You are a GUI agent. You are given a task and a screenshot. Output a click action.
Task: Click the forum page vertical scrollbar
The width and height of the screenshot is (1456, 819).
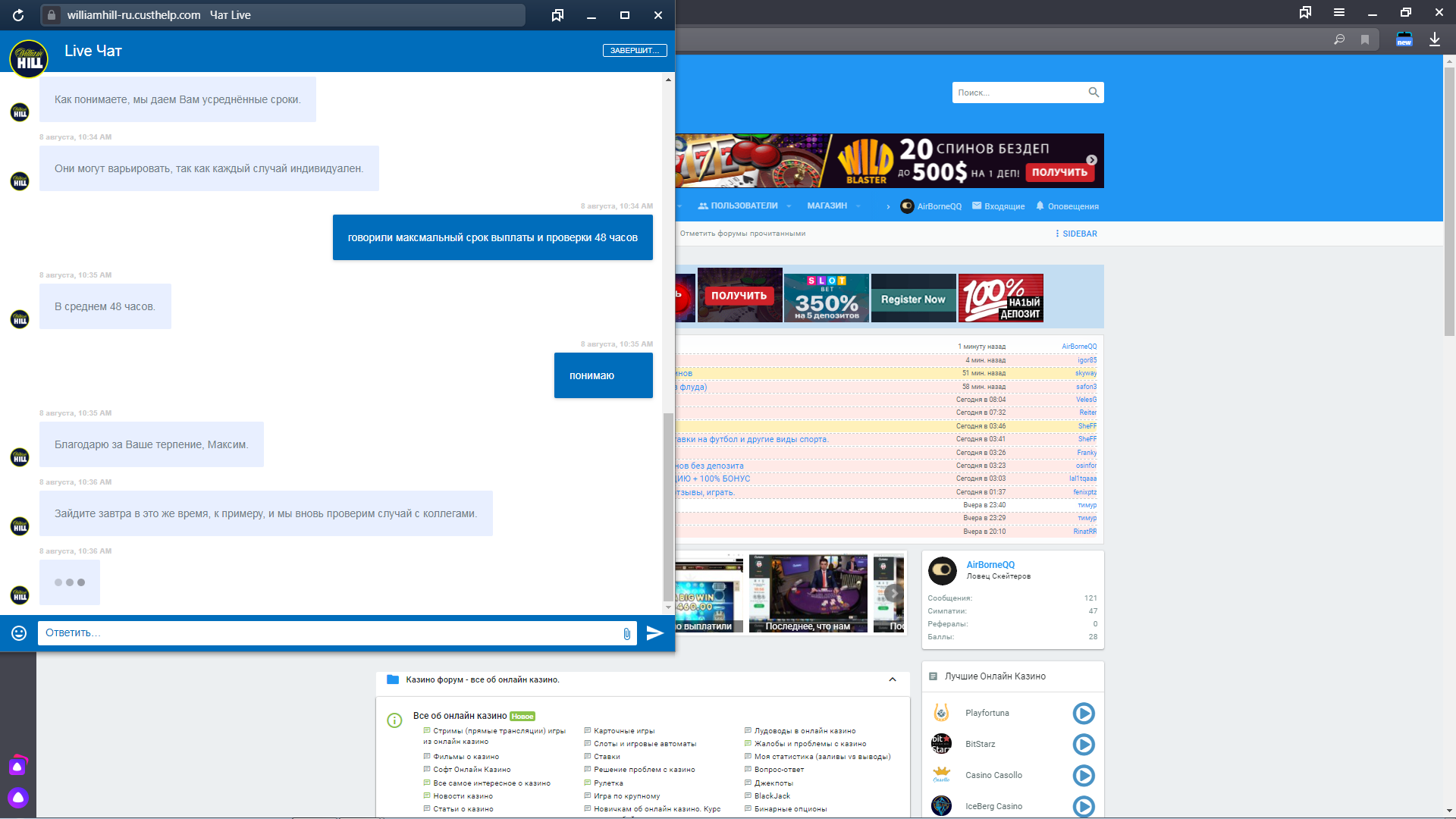[1449, 201]
